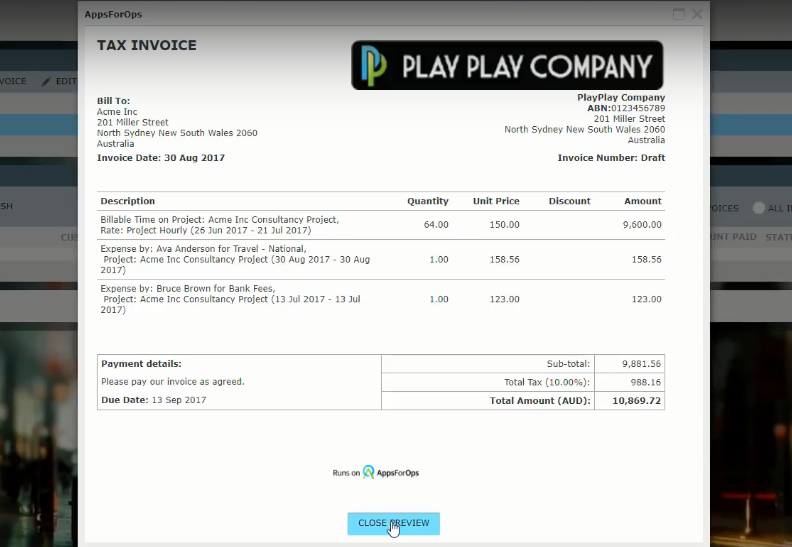Click the Edit pencil icon in background toolbar

pyautogui.click(x=46, y=81)
